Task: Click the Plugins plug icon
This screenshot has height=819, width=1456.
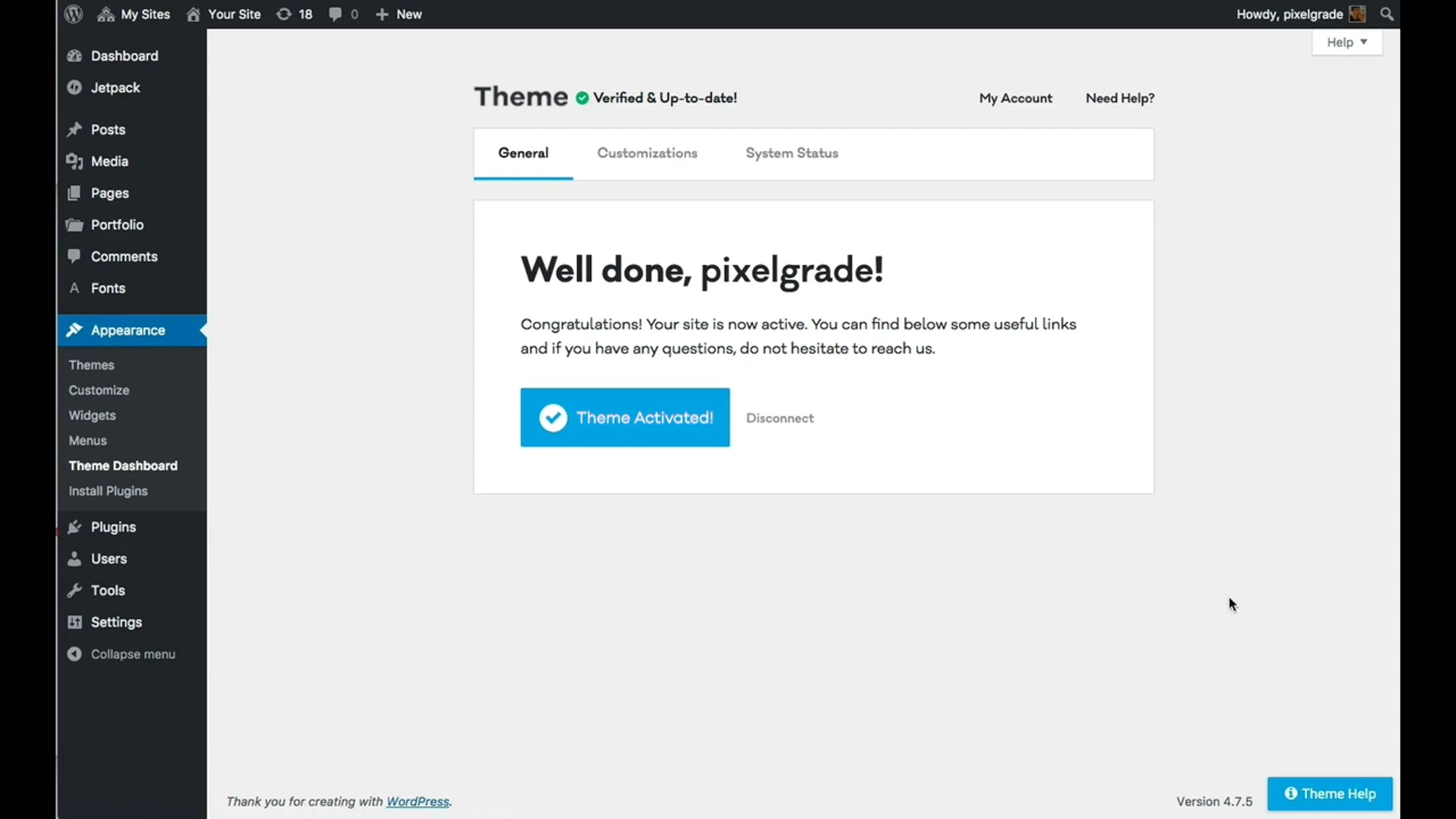Action: [x=74, y=527]
